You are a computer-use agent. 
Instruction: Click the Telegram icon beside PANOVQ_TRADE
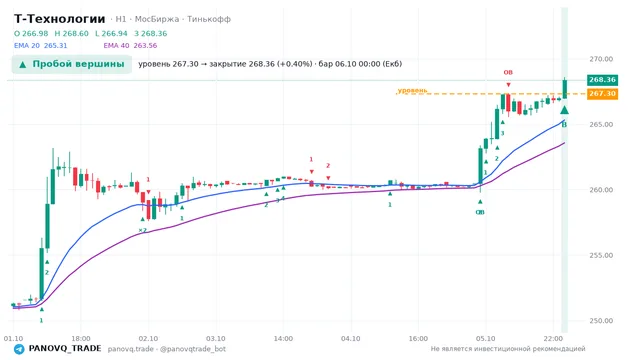19,349
